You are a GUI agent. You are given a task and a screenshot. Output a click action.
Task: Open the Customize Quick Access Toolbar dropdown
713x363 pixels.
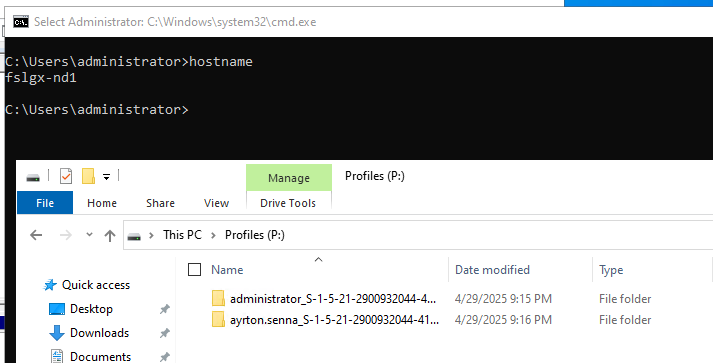106,176
